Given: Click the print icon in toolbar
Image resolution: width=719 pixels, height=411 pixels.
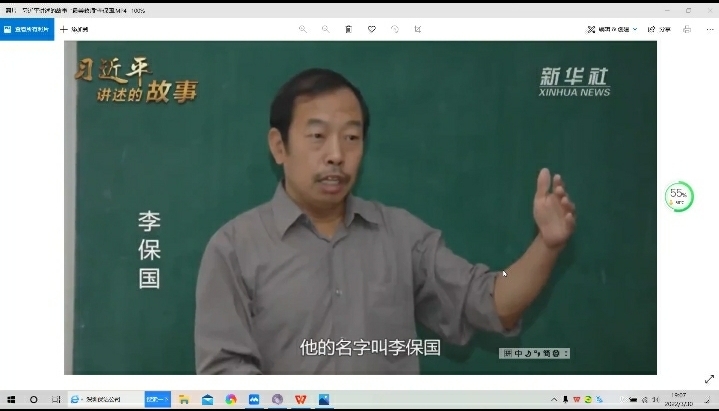Looking at the screenshot, I should 686,29.
